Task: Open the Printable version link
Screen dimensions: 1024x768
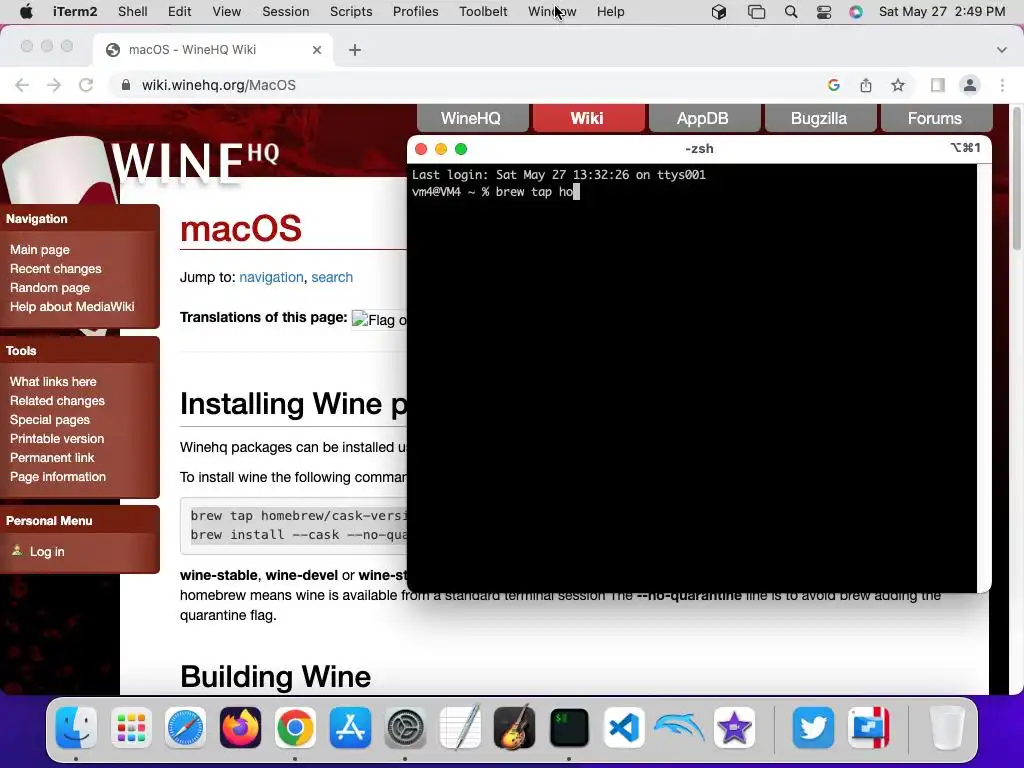Action: pos(57,439)
